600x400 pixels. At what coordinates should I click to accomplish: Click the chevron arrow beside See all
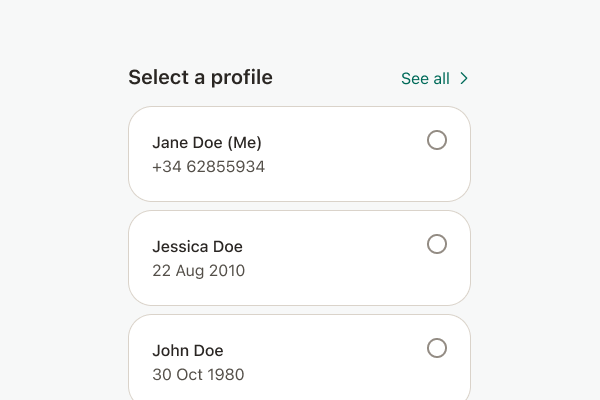[464, 78]
